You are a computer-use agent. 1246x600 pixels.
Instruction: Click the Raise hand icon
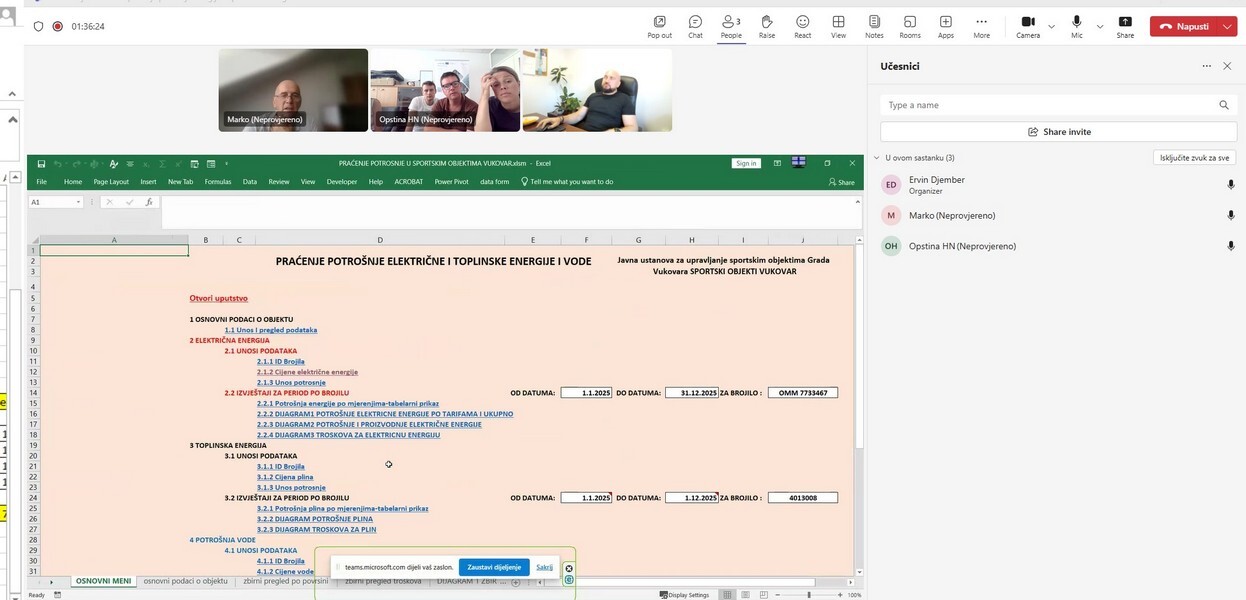coord(767,23)
